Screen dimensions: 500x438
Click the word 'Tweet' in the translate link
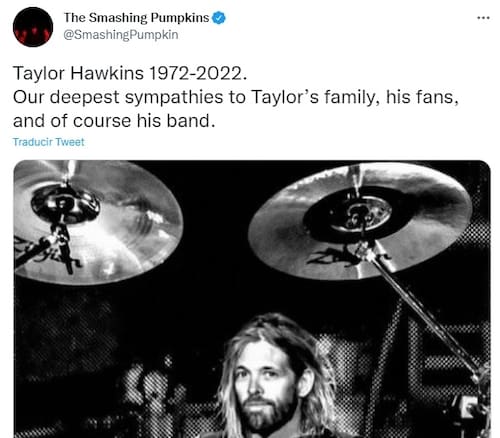tap(70, 142)
